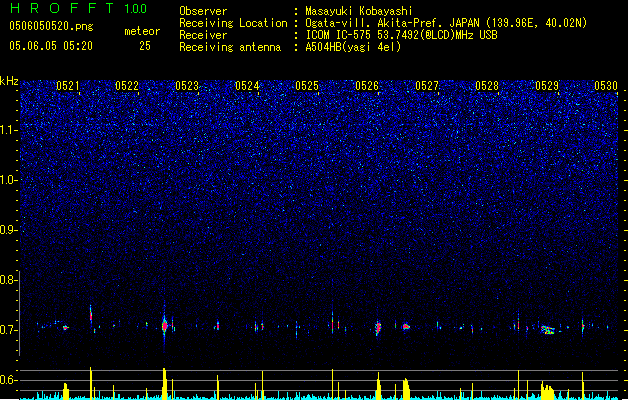Click the 0523 time marker
Viewport: 629px width, 400px height.
[x=187, y=86]
